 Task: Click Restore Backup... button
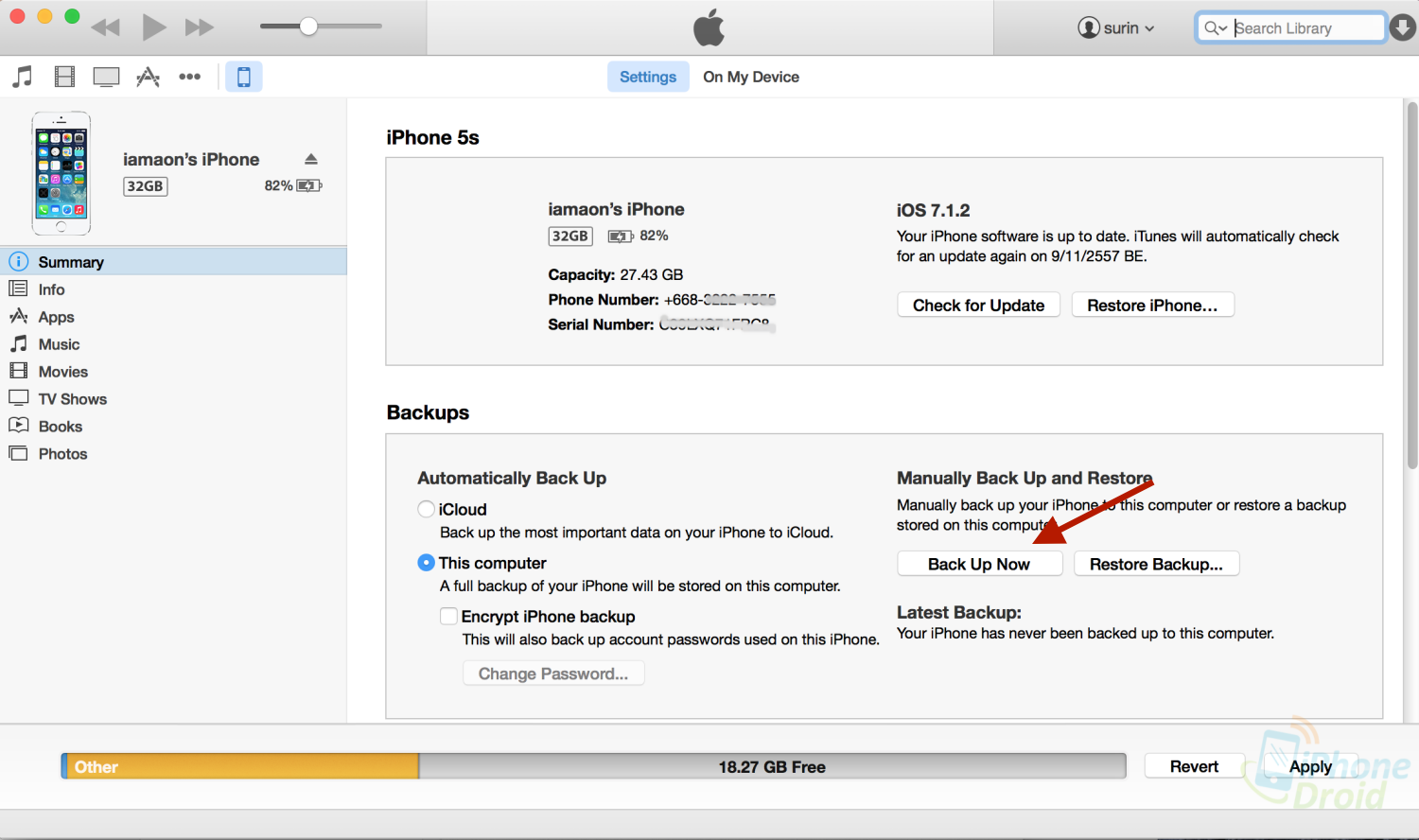point(1157,564)
